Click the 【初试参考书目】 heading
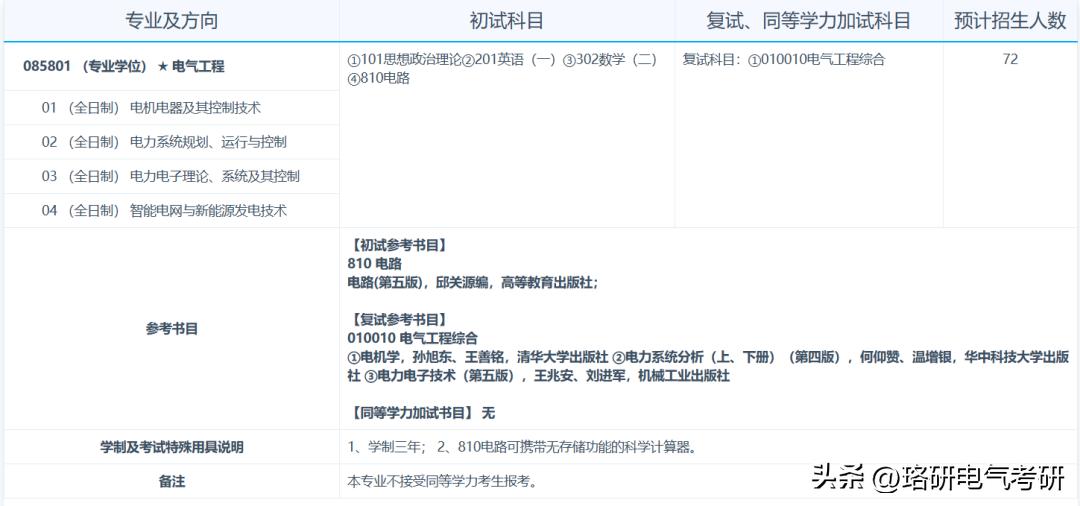The height and width of the screenshot is (506, 1080). pos(399,245)
